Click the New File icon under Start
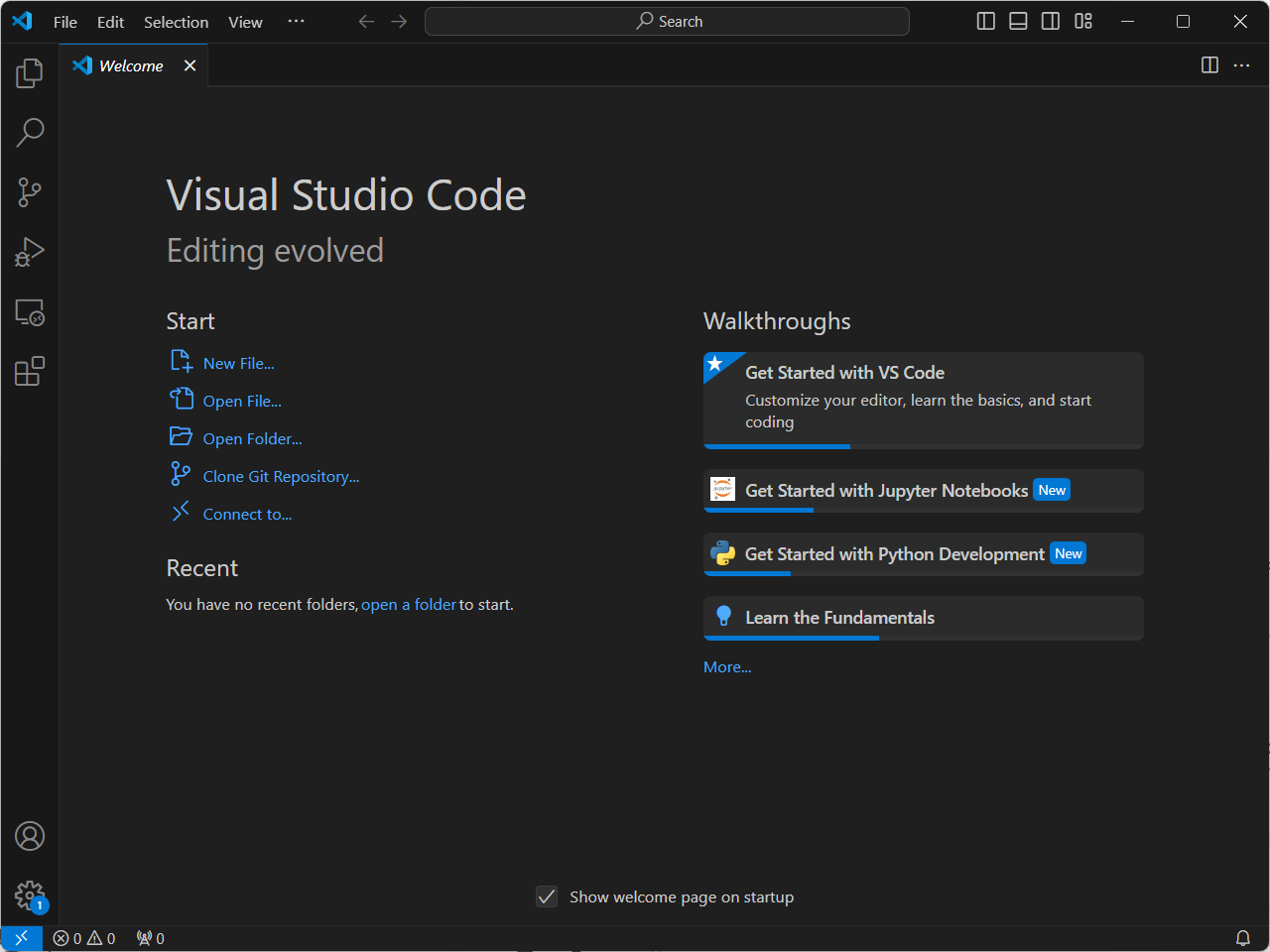The image size is (1270, 952). tap(181, 361)
